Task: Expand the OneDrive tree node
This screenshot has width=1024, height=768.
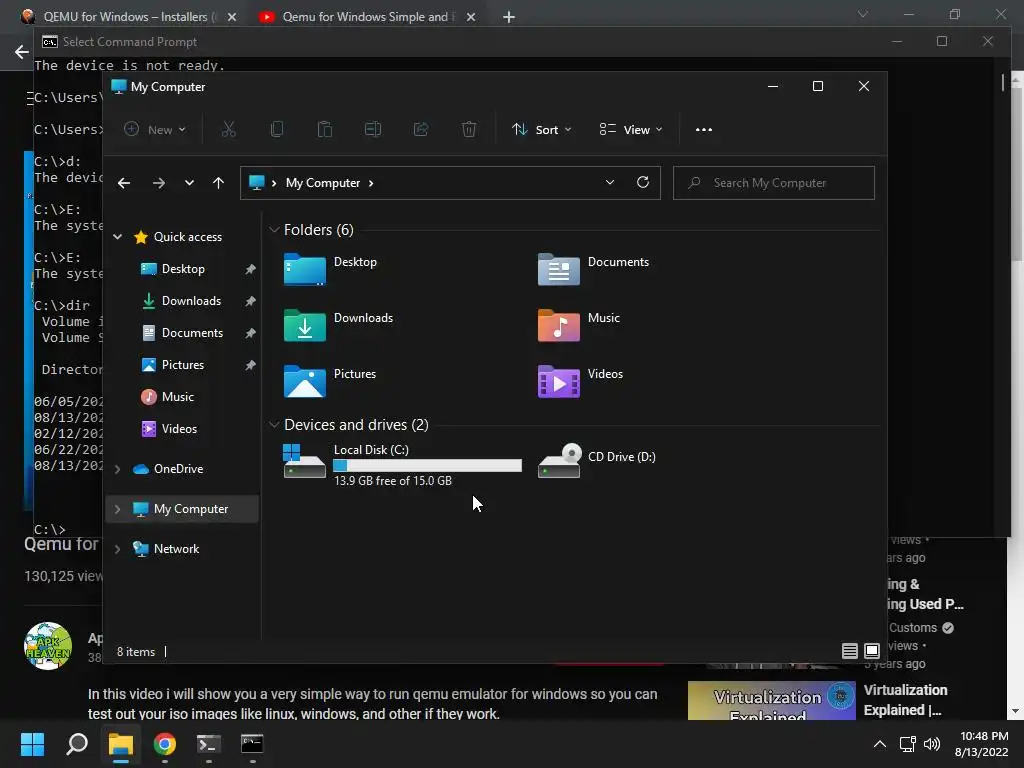Action: 118,469
